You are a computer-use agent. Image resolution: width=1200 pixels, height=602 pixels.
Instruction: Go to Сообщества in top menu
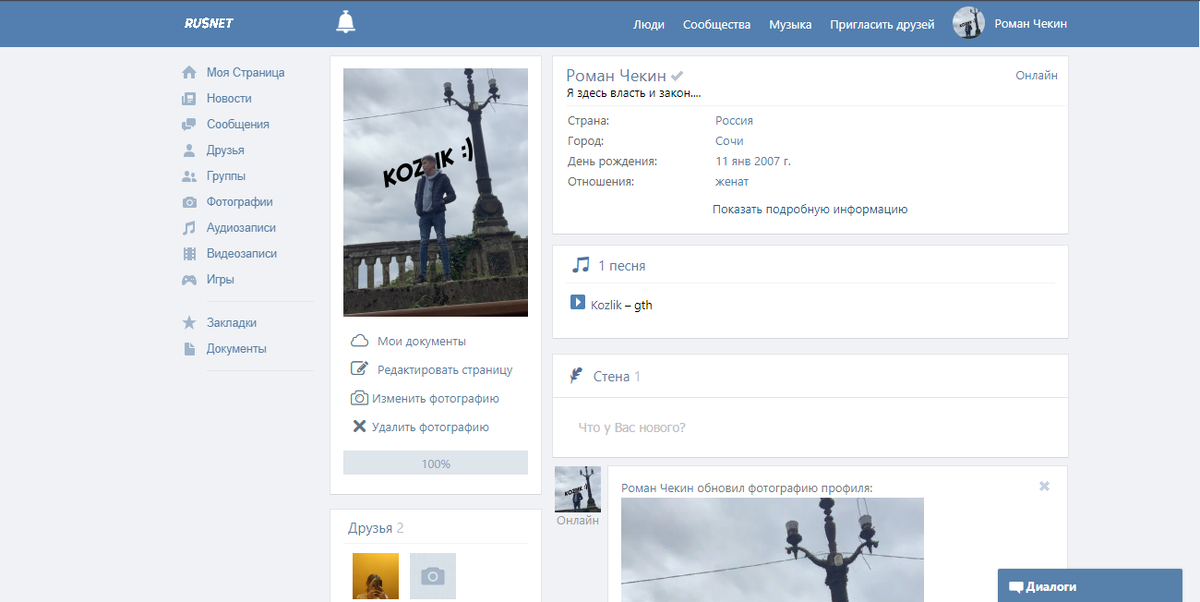coord(716,25)
